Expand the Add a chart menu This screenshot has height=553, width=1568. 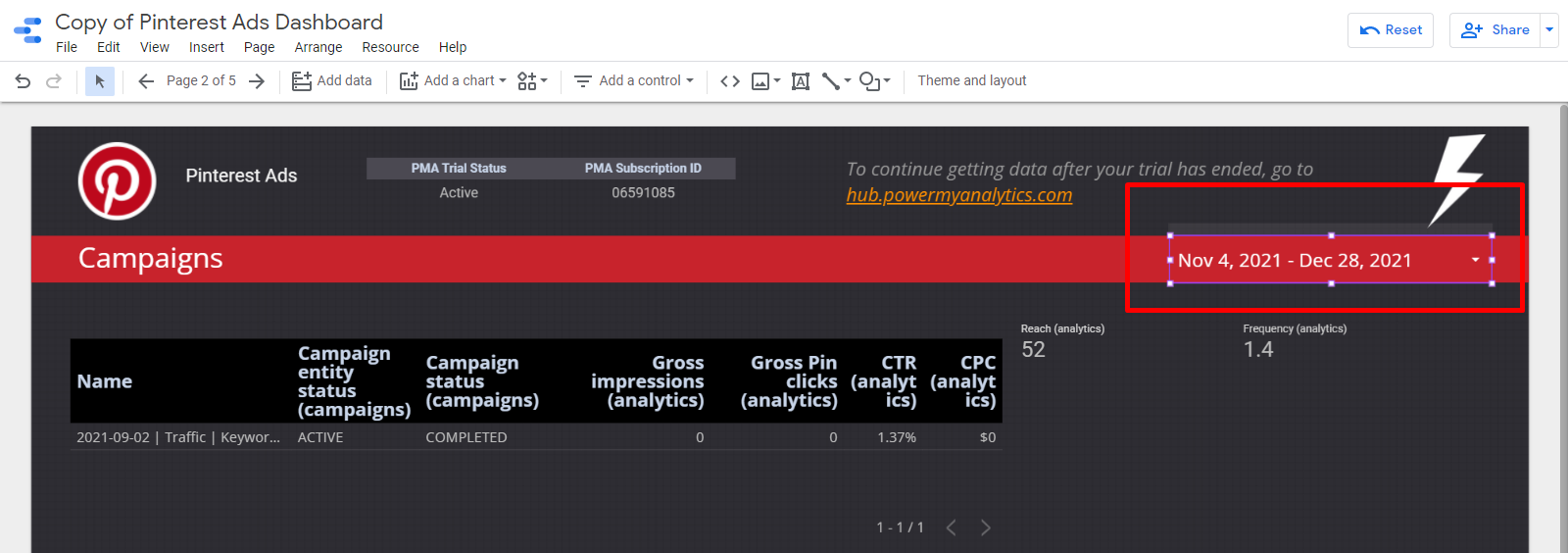tap(453, 81)
